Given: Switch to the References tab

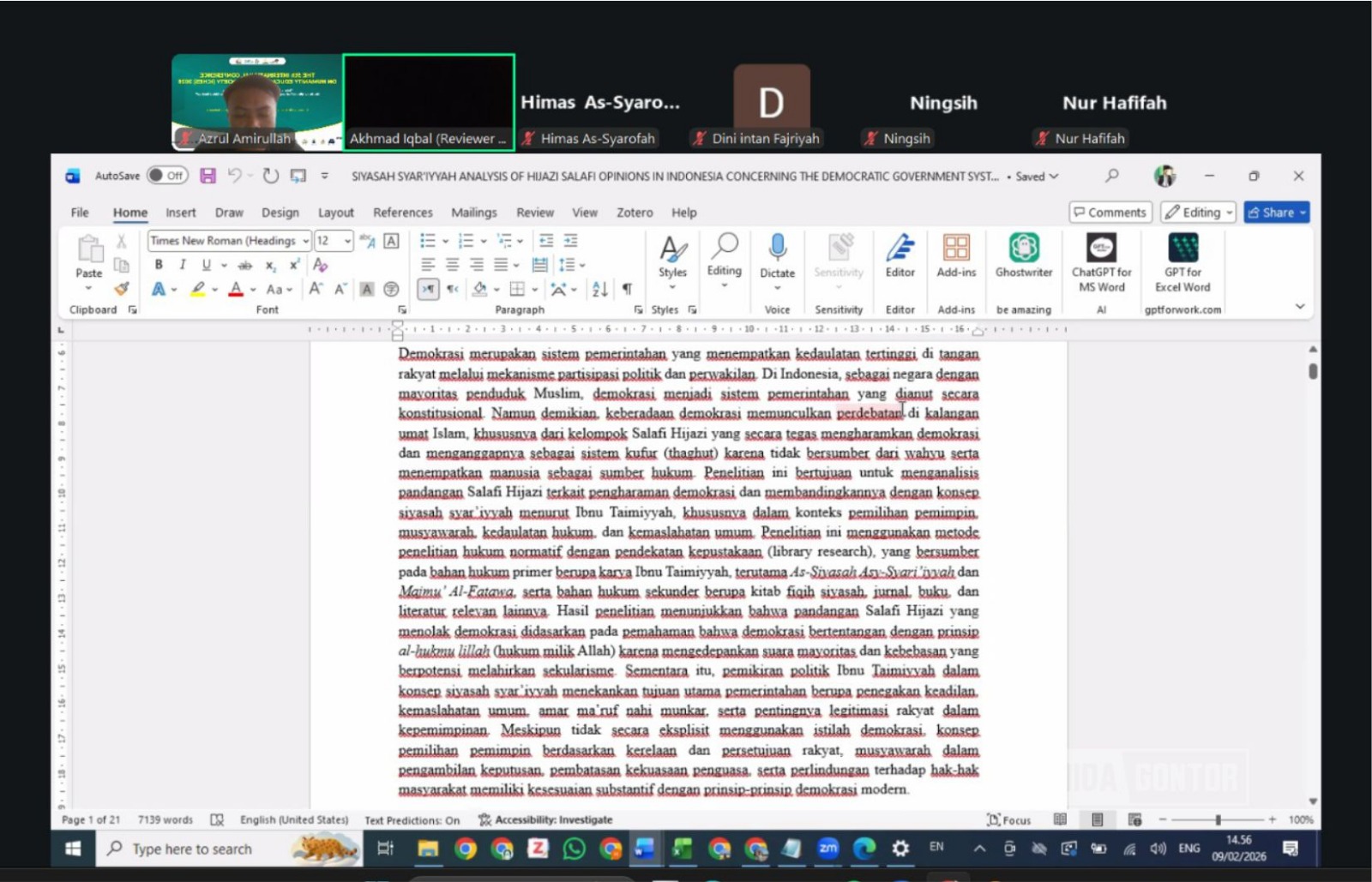Looking at the screenshot, I should (x=402, y=213).
